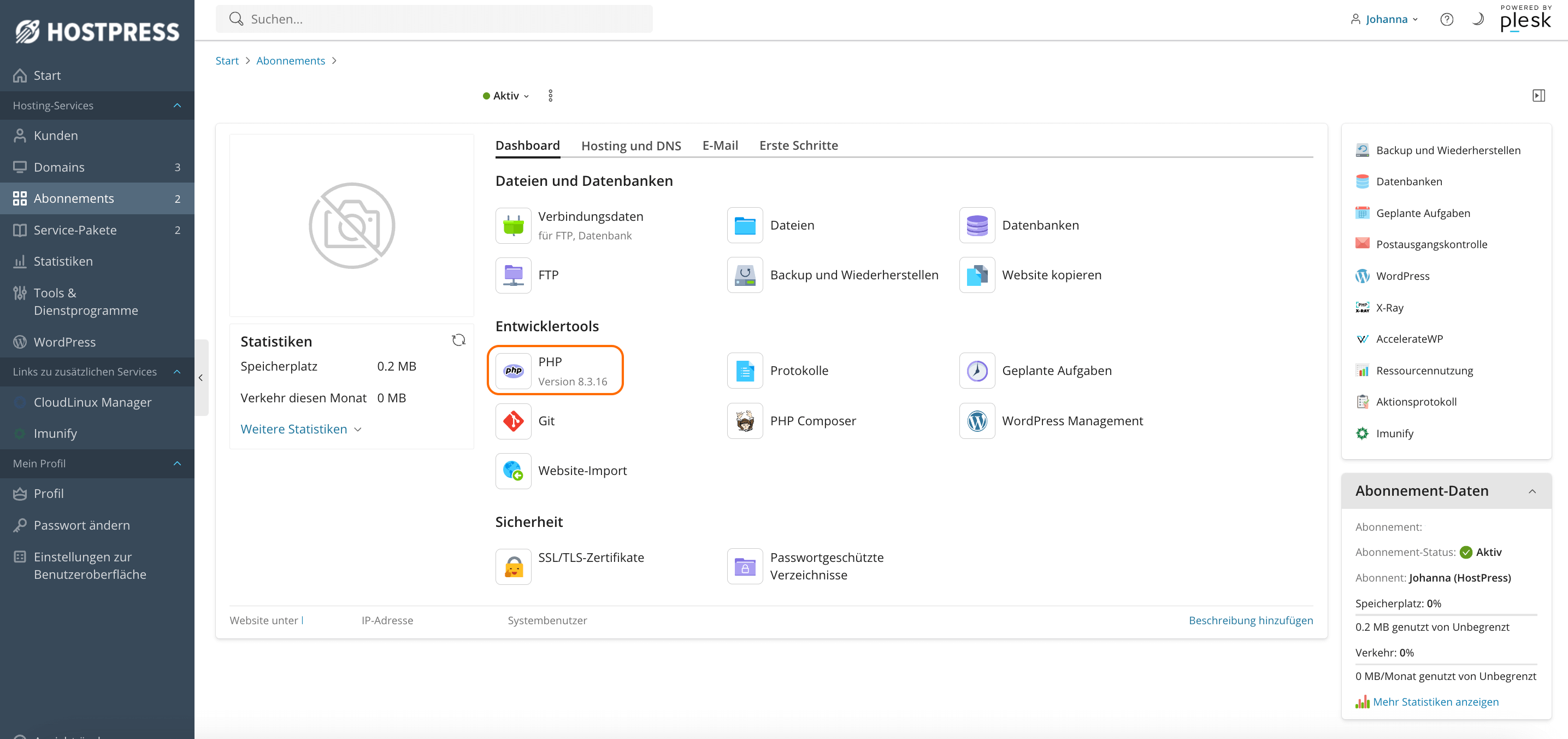The height and width of the screenshot is (739, 1568).
Task: Click the Abonnements breadcrumb link
Action: click(290, 61)
